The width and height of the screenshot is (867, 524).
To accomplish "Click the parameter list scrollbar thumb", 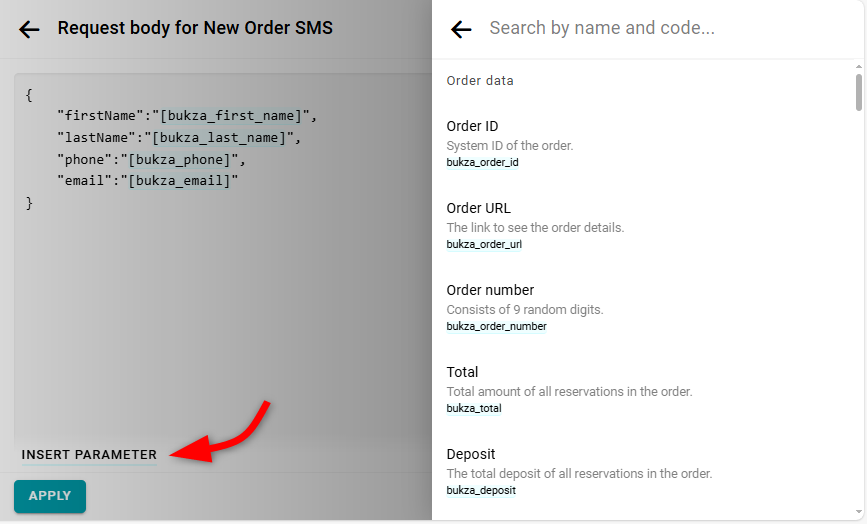I will point(858,91).
